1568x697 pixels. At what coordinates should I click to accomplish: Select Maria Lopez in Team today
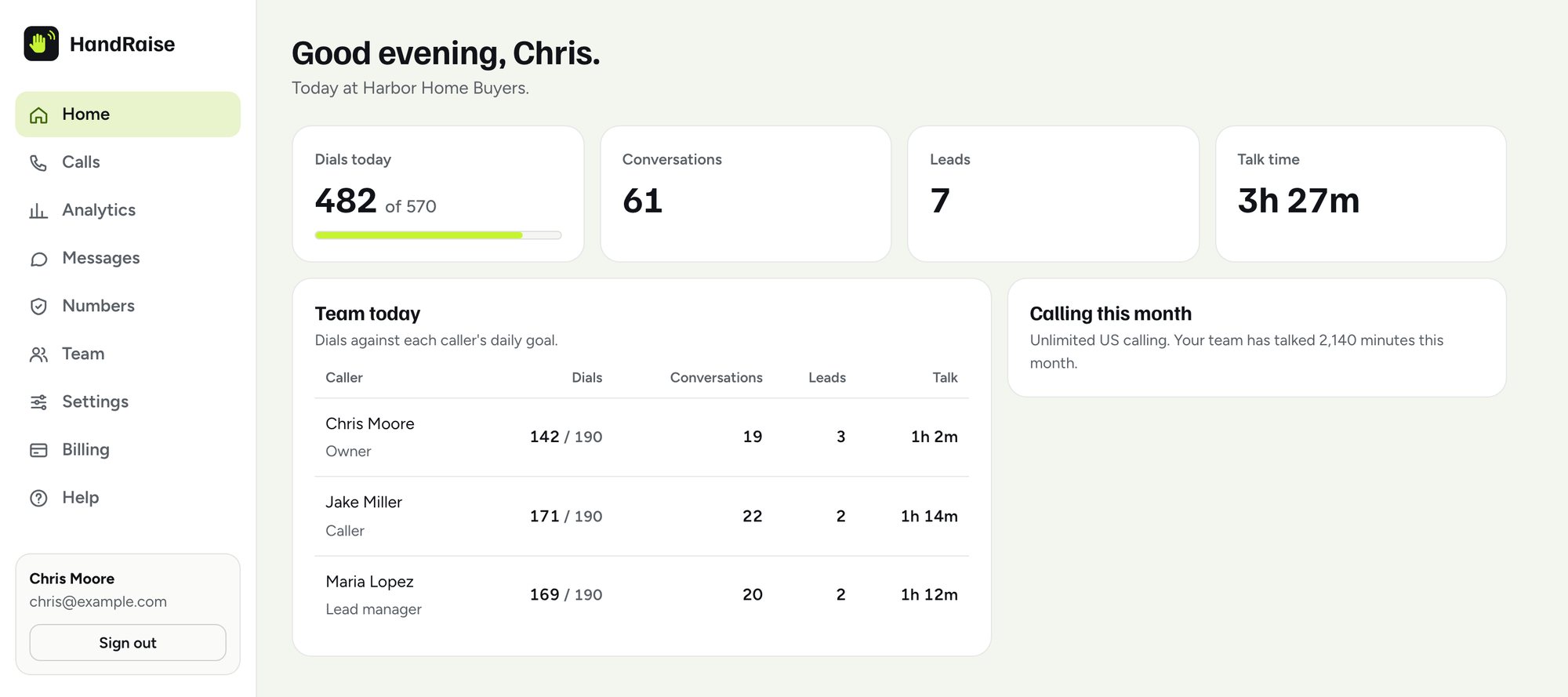tap(369, 582)
